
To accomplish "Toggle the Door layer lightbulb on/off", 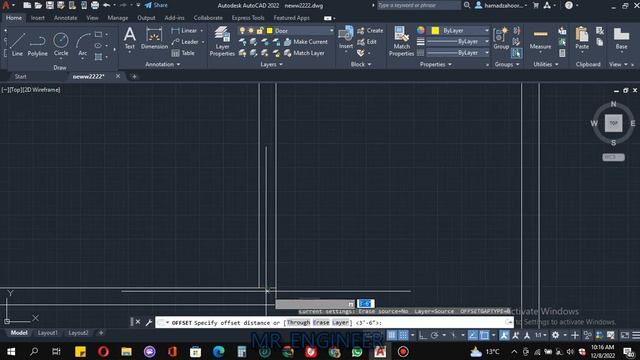I will (242, 31).
